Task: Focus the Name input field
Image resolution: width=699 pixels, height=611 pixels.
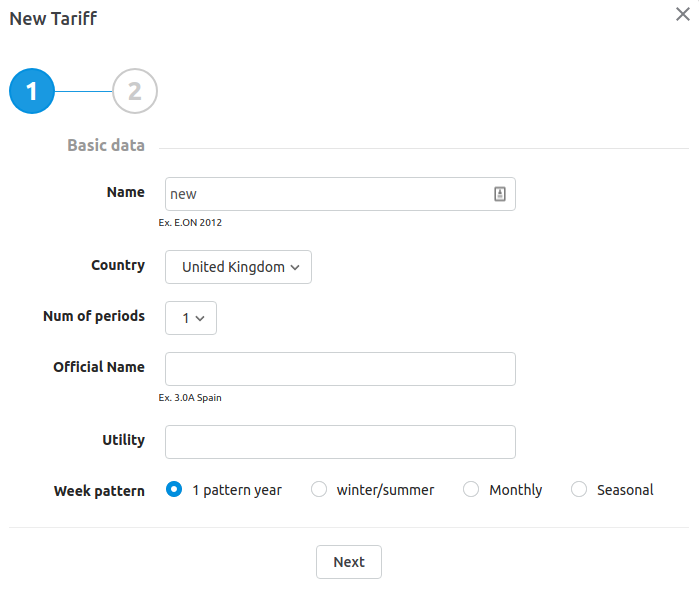Action: tap(340, 194)
